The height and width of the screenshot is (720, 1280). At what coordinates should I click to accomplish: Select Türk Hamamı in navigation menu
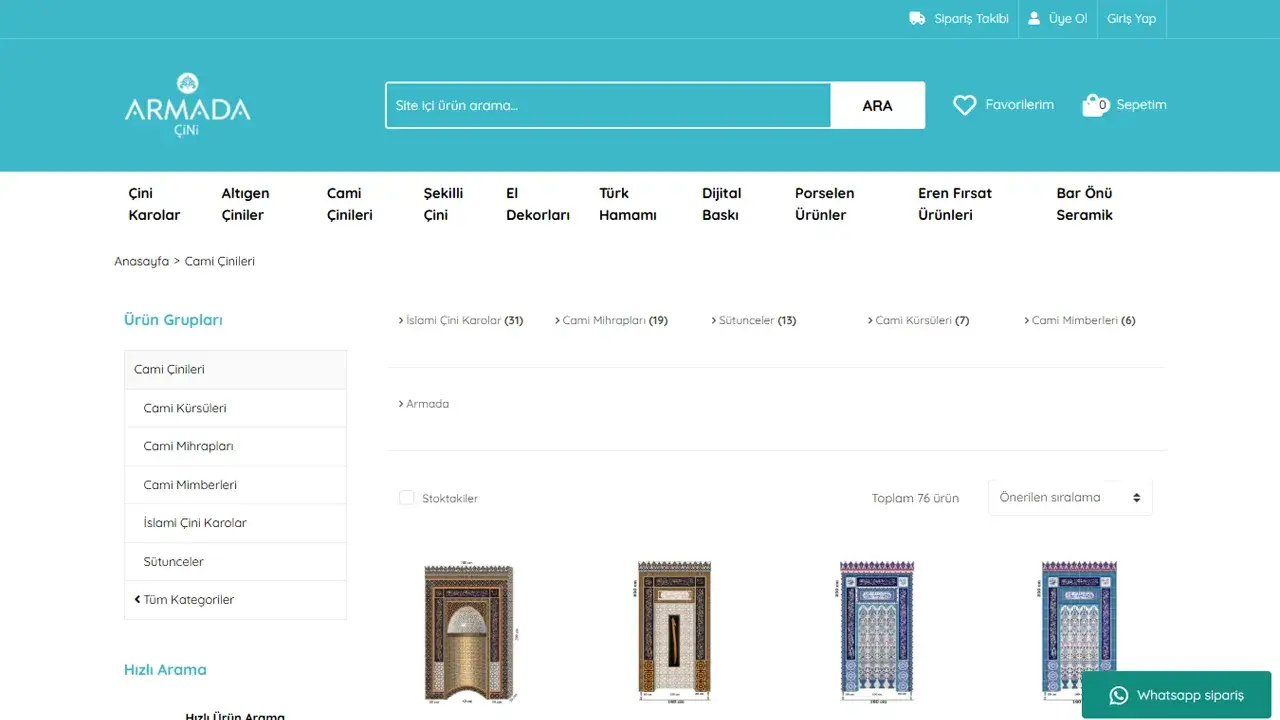627,204
